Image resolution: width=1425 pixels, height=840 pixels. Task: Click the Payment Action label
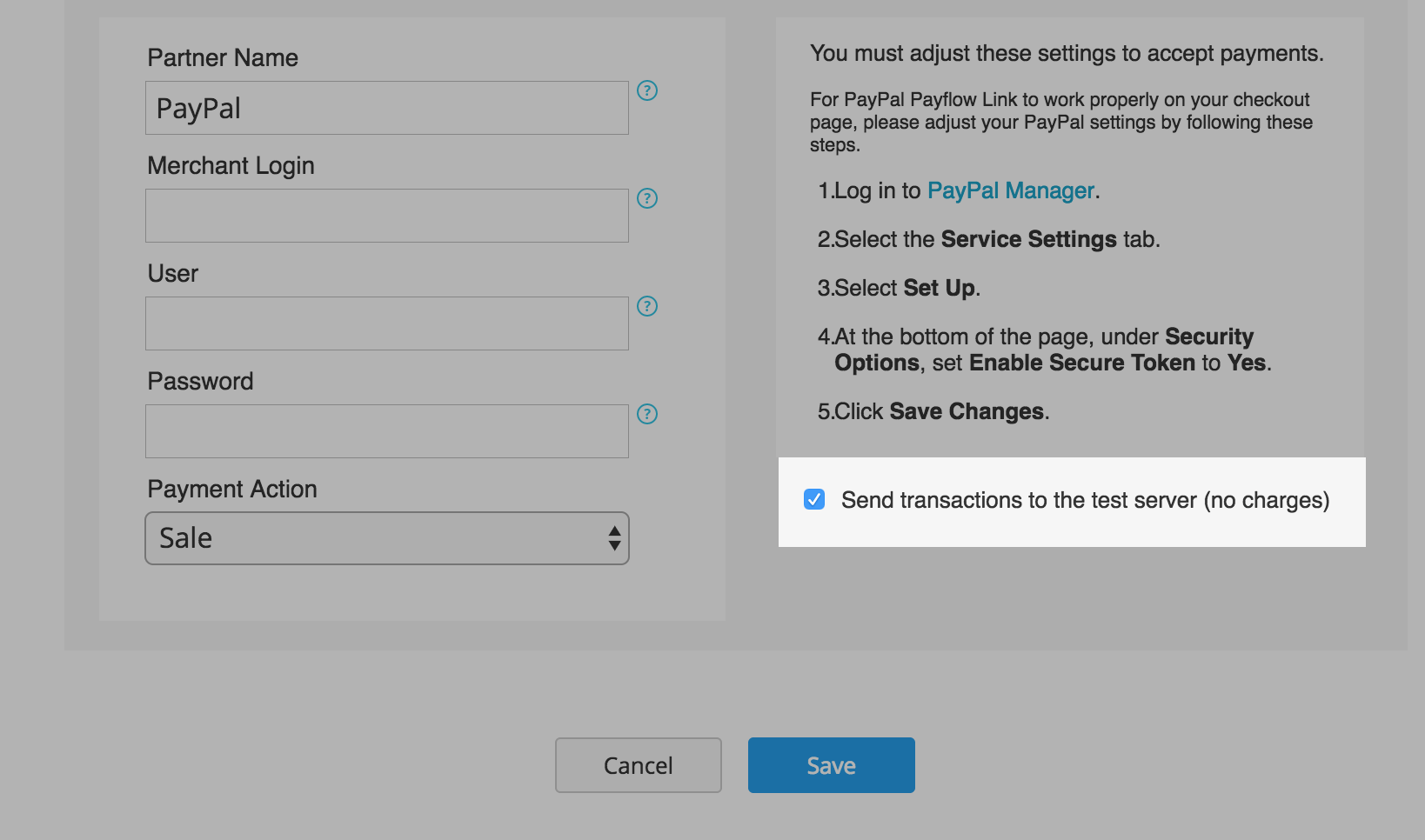(232, 490)
